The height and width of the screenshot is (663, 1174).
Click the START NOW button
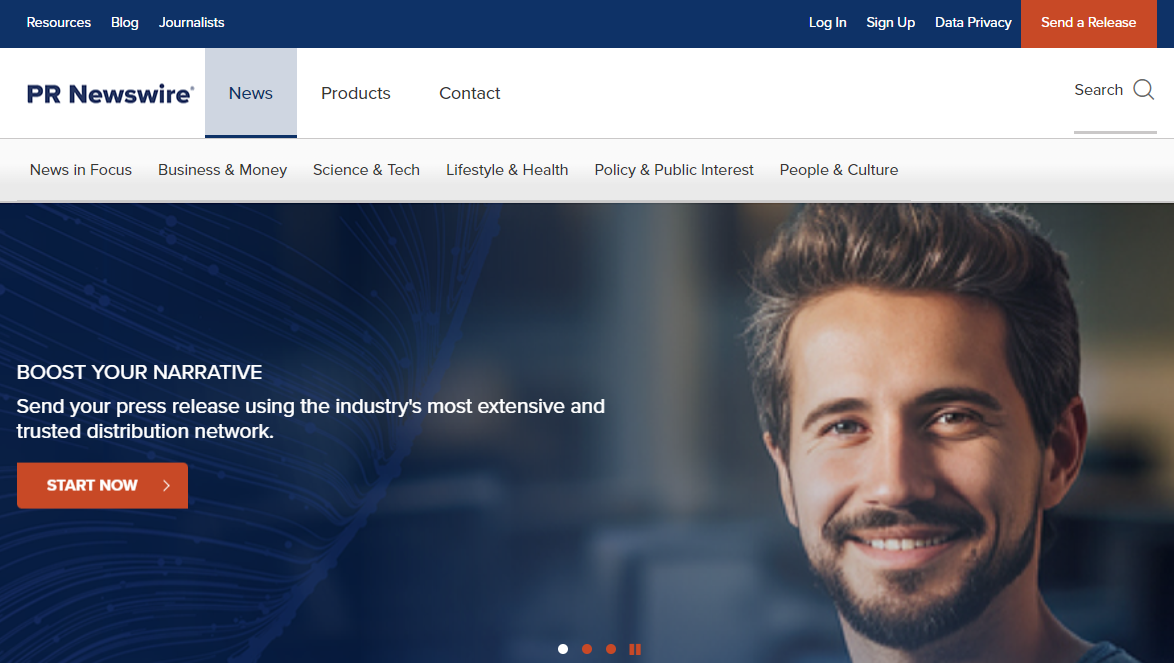[x=102, y=485]
